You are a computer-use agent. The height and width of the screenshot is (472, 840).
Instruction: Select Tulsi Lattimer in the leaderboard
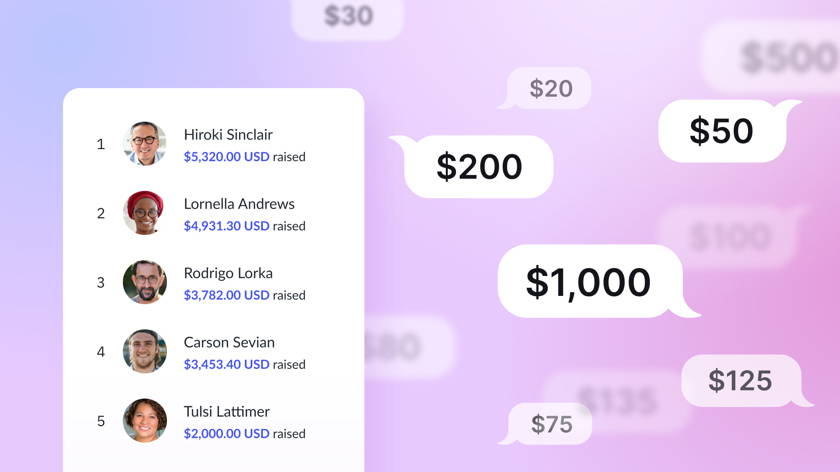(227, 410)
